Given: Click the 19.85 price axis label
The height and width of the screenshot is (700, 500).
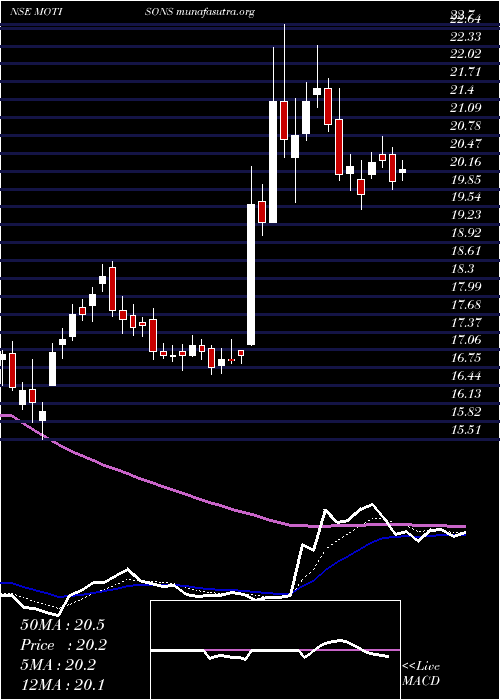Looking at the screenshot, I should click(x=467, y=179).
